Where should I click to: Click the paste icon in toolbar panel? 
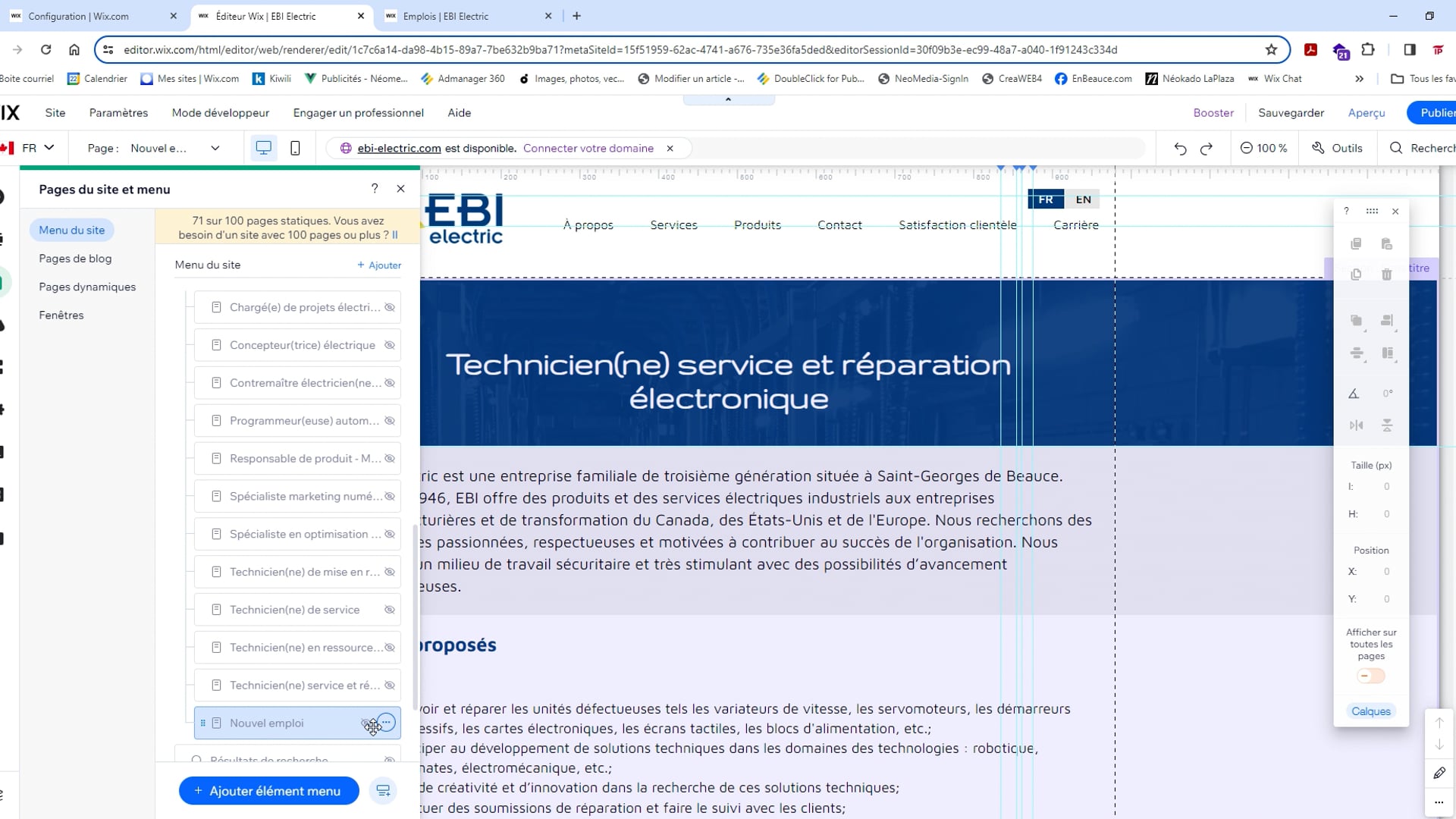[1386, 243]
